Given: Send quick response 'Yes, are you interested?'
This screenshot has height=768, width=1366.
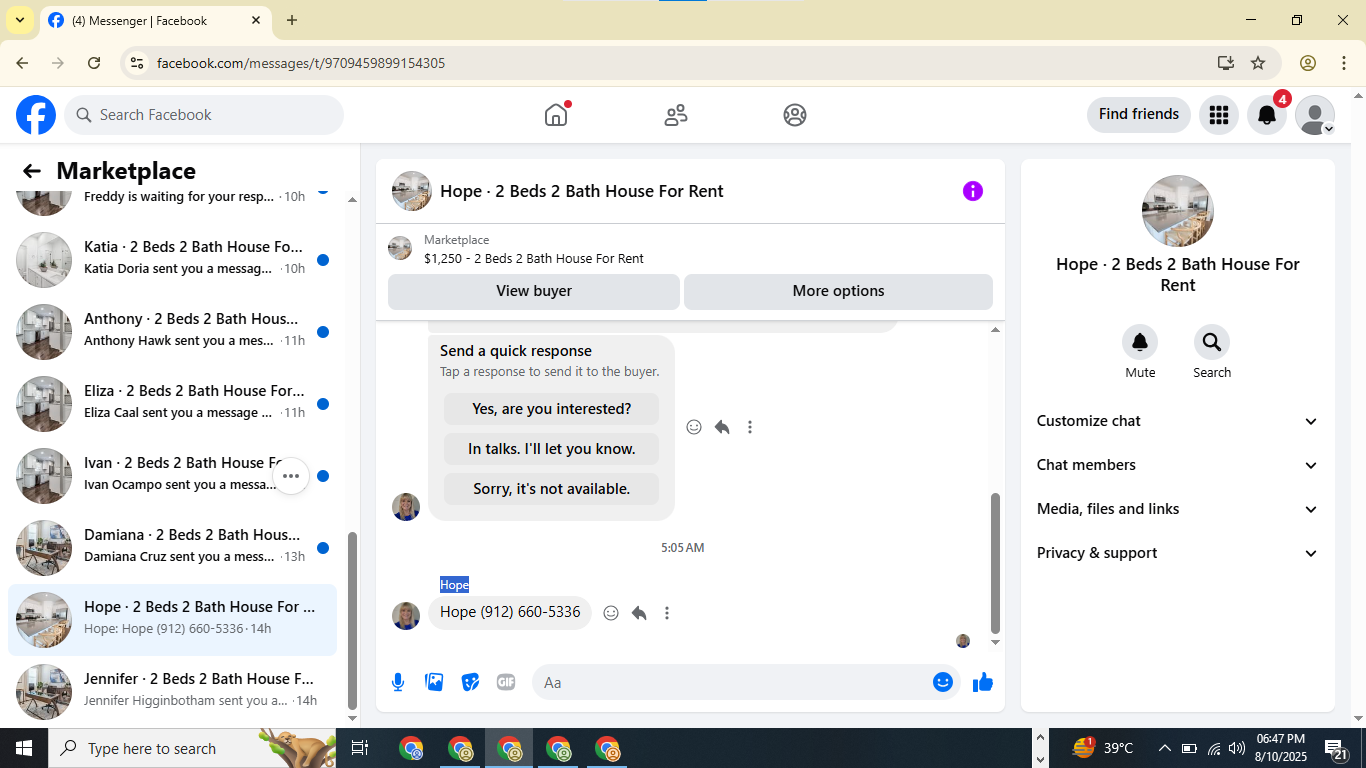Looking at the screenshot, I should pyautogui.click(x=552, y=409).
